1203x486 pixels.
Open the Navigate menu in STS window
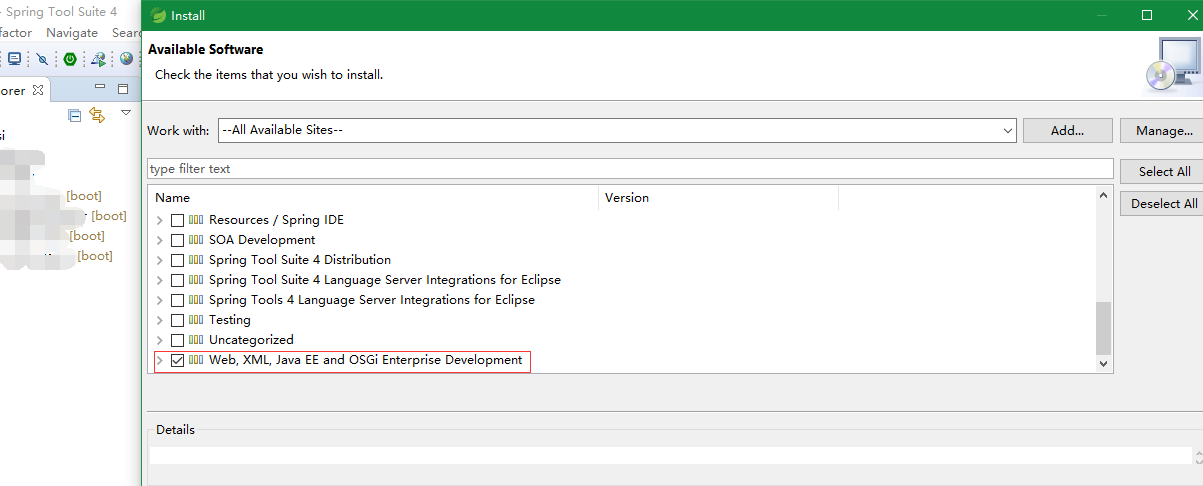(72, 33)
